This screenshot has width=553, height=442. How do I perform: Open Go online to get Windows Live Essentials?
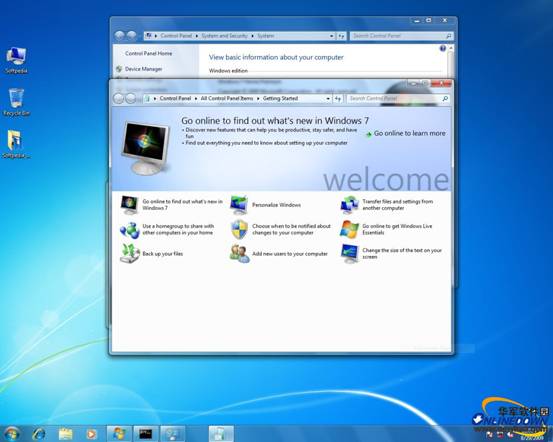(x=386, y=229)
